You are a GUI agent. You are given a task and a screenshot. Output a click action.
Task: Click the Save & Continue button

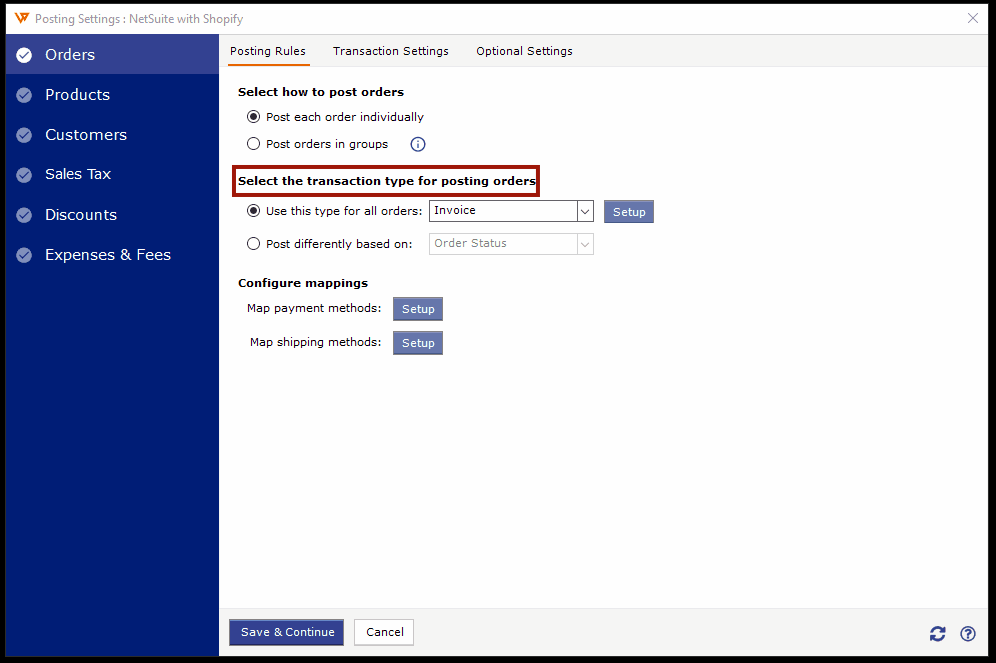[x=286, y=633]
